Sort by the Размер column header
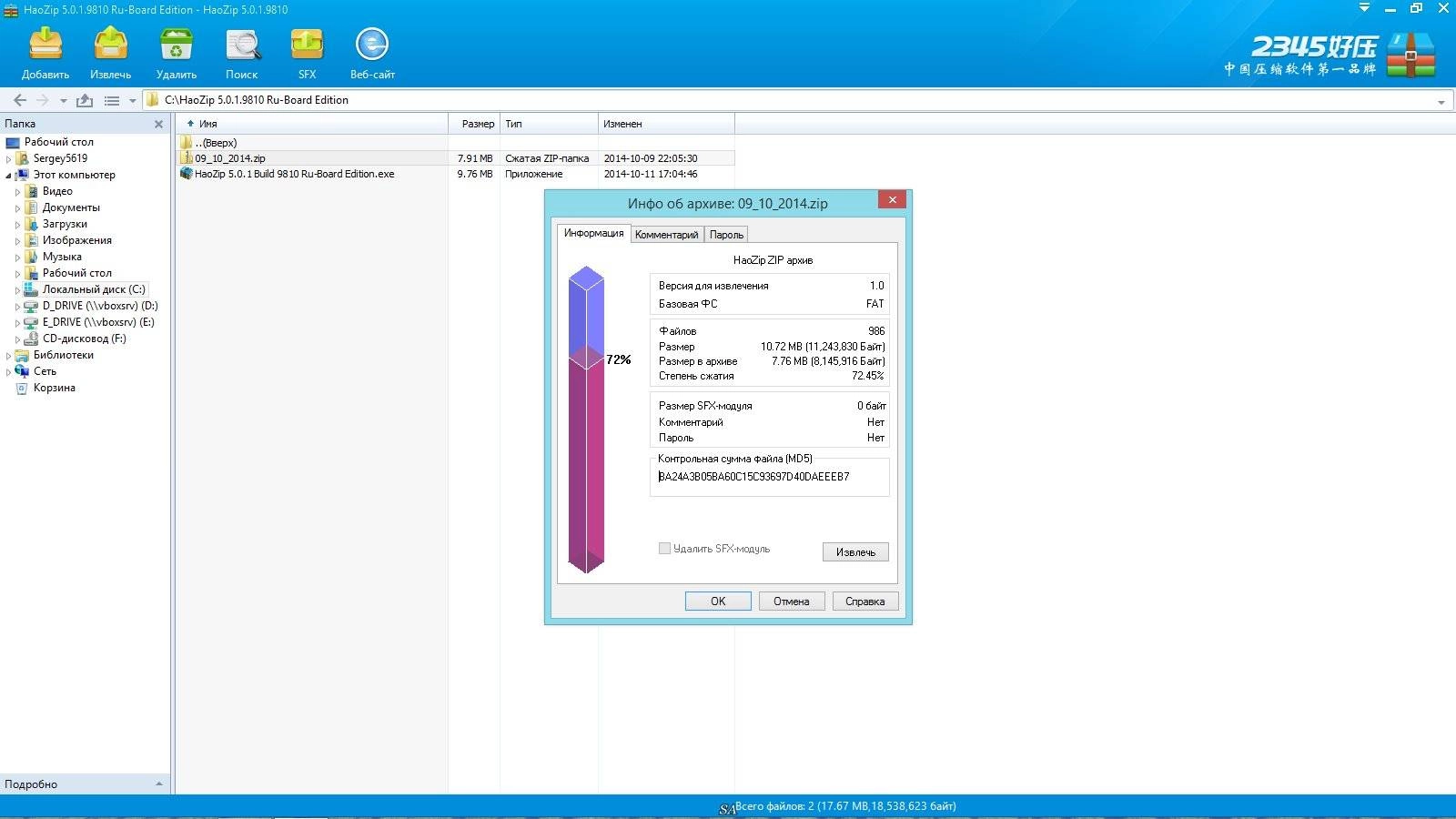 [474, 124]
